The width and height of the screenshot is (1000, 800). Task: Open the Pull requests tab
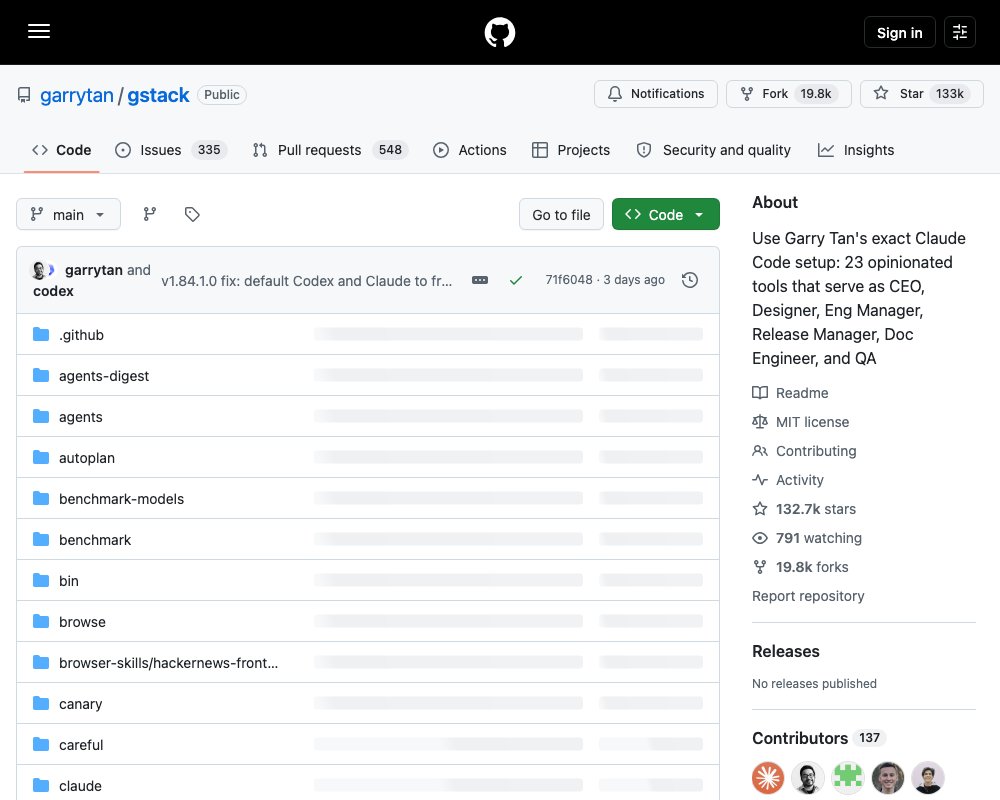[x=330, y=150]
